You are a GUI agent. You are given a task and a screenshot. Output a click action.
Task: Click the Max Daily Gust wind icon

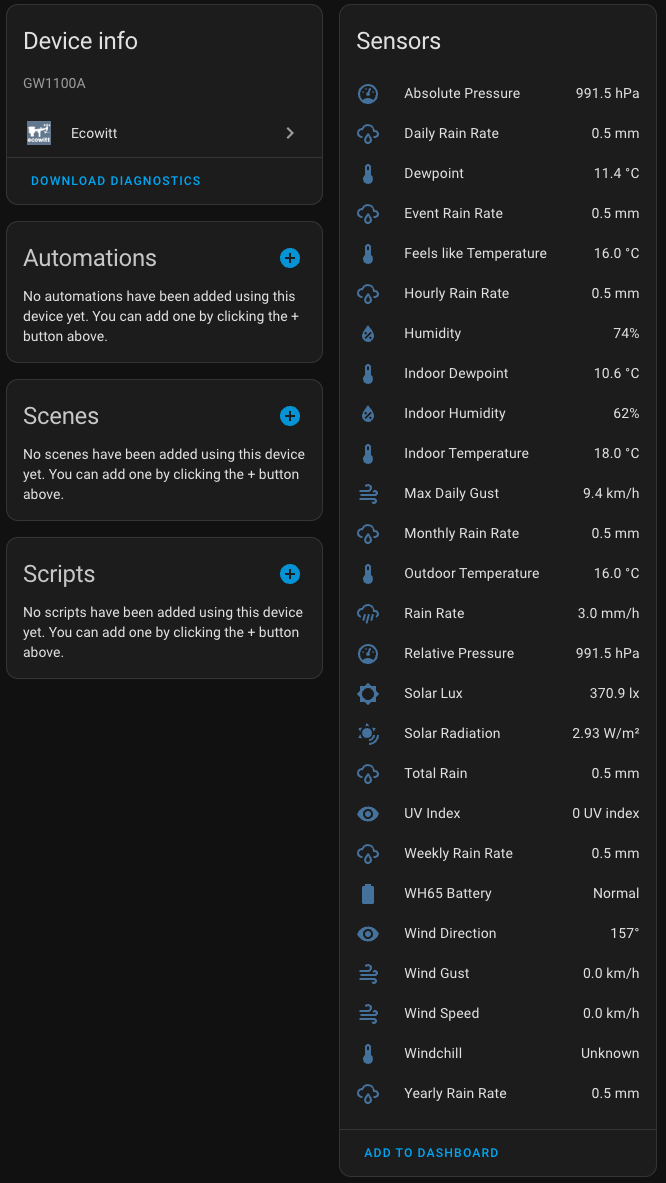pos(368,493)
